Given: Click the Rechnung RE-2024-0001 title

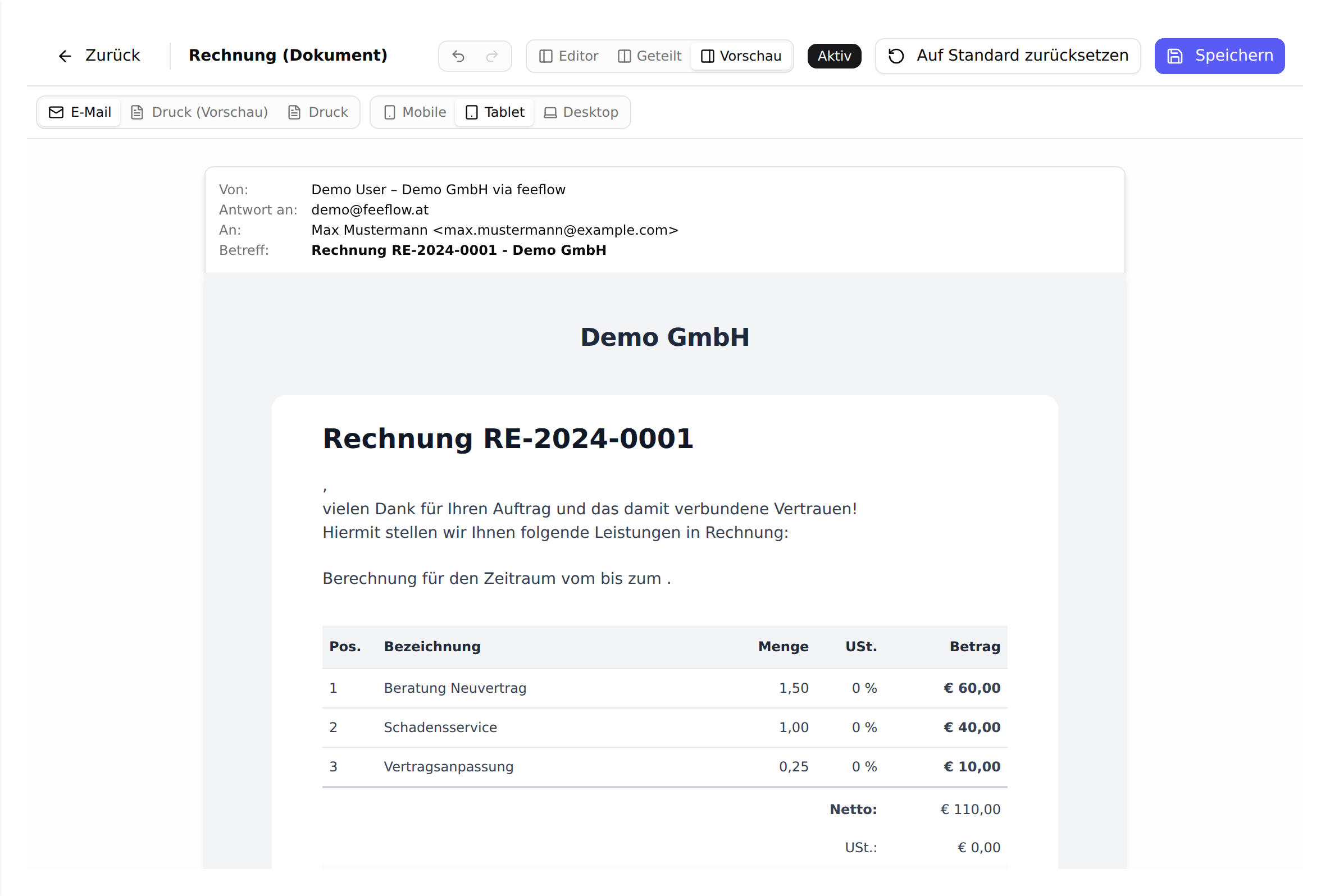Looking at the screenshot, I should (508, 439).
